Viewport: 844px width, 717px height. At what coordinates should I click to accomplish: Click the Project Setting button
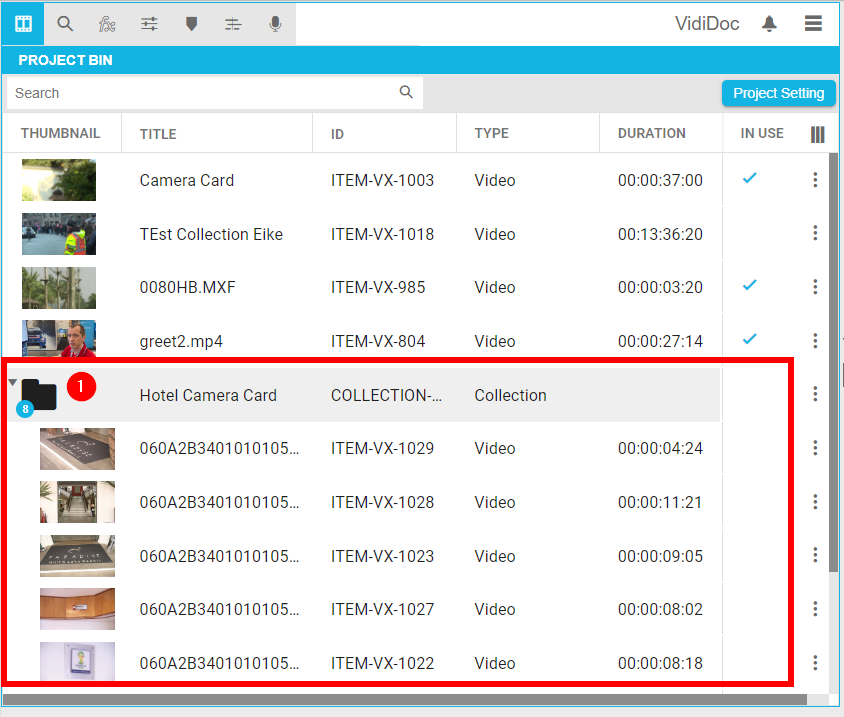778,93
